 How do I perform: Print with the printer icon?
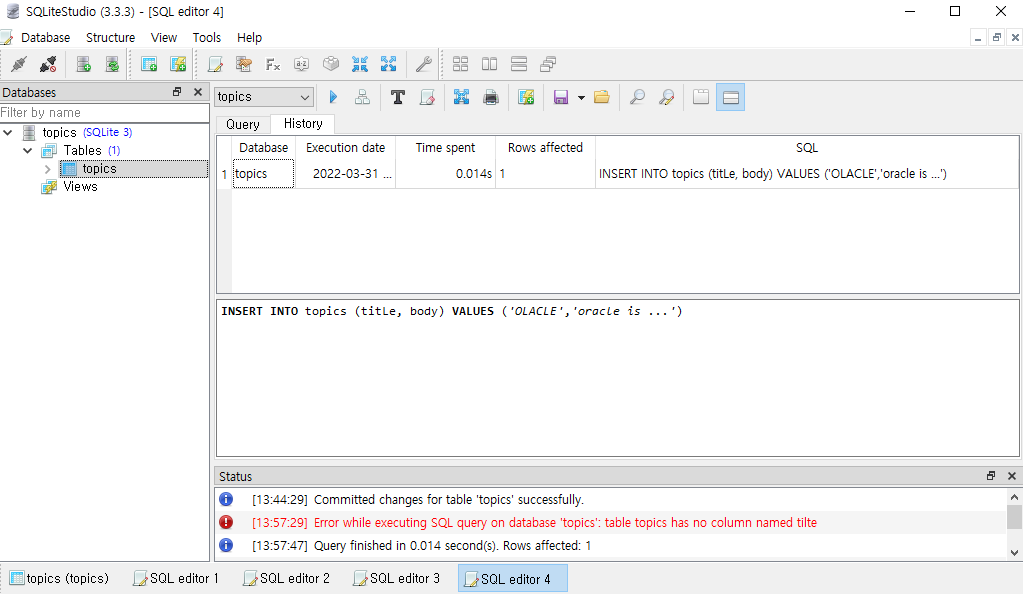(x=491, y=97)
